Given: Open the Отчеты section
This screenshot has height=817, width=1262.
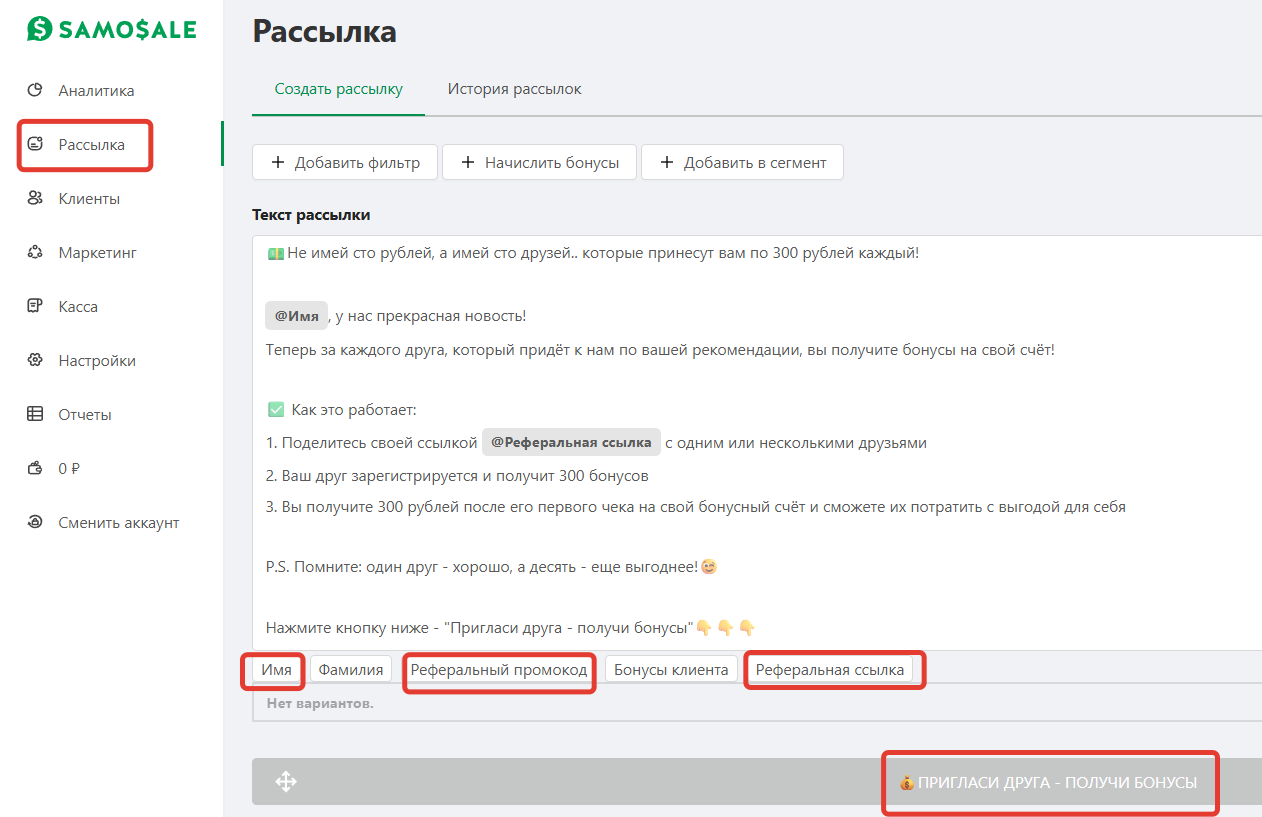Looking at the screenshot, I should coord(85,414).
